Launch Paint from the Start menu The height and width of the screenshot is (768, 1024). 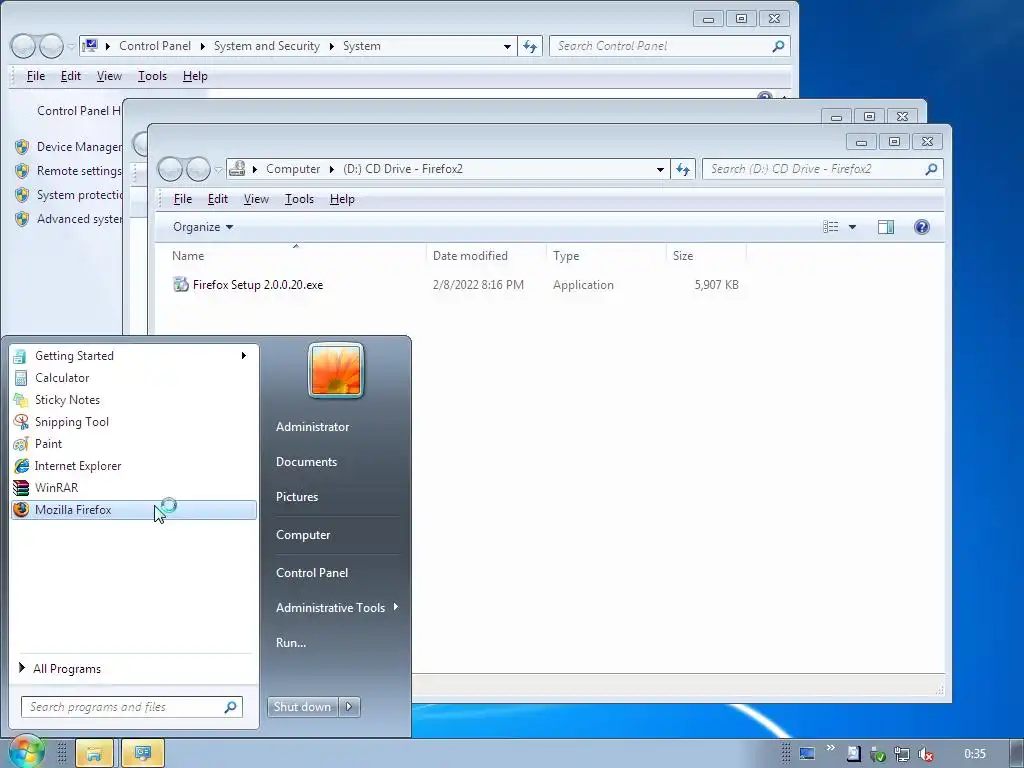[x=134, y=444]
